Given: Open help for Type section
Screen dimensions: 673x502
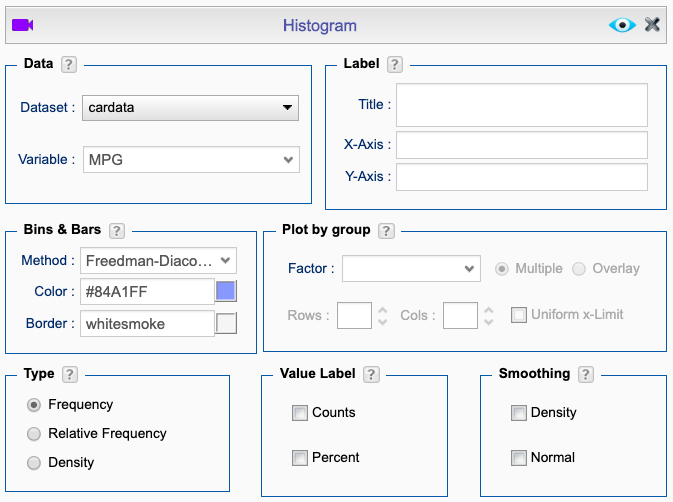Looking at the screenshot, I should pyautogui.click(x=70, y=375).
